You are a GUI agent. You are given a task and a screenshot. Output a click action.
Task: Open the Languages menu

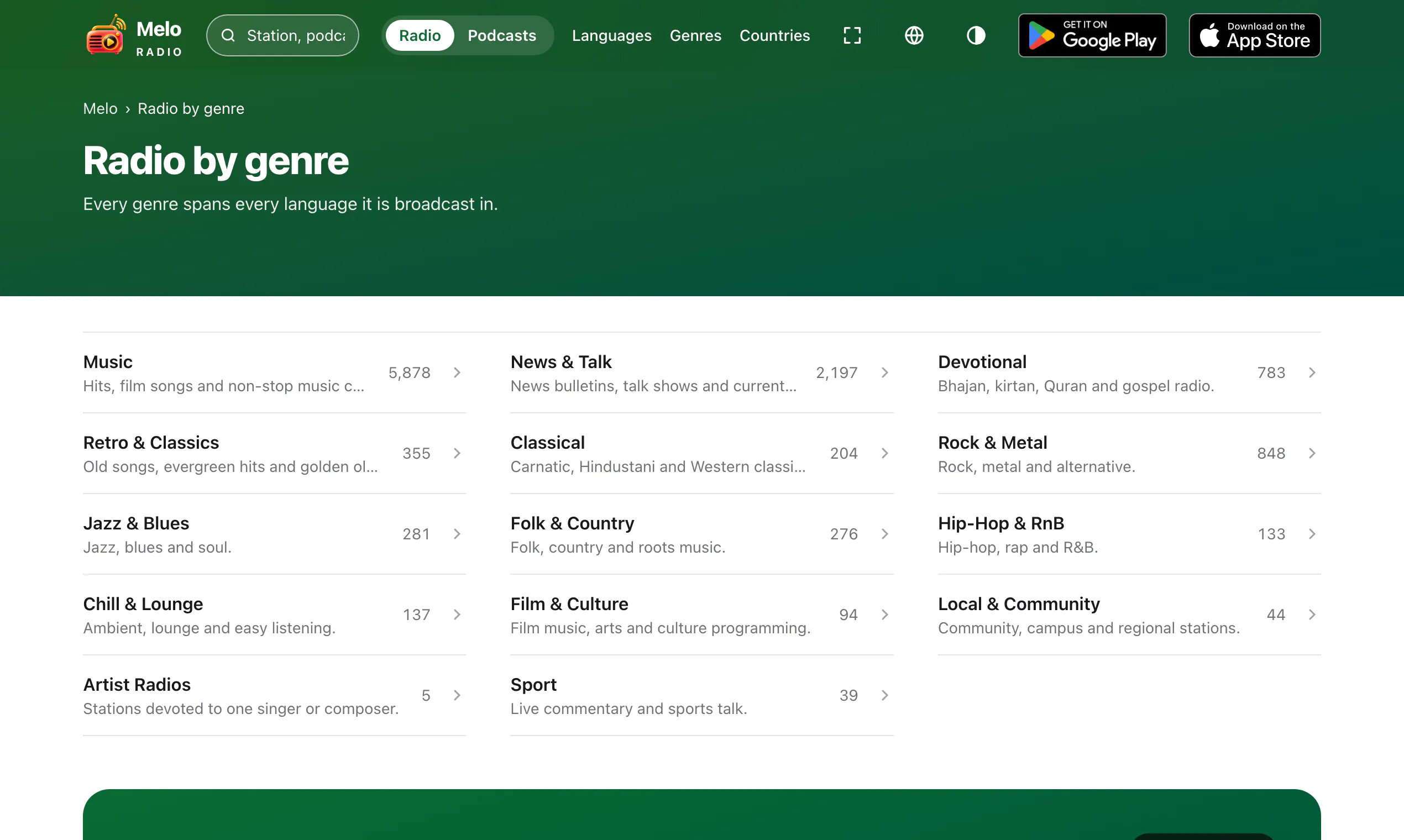coord(611,36)
